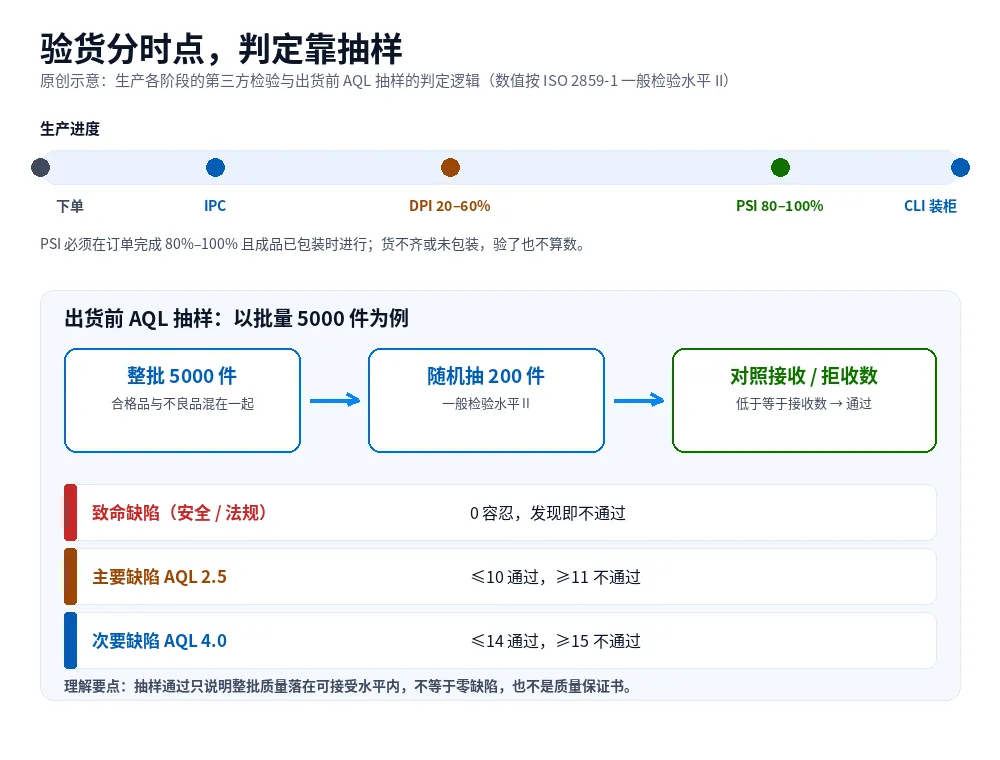Click the dark 下单 timeline dot

40,168
